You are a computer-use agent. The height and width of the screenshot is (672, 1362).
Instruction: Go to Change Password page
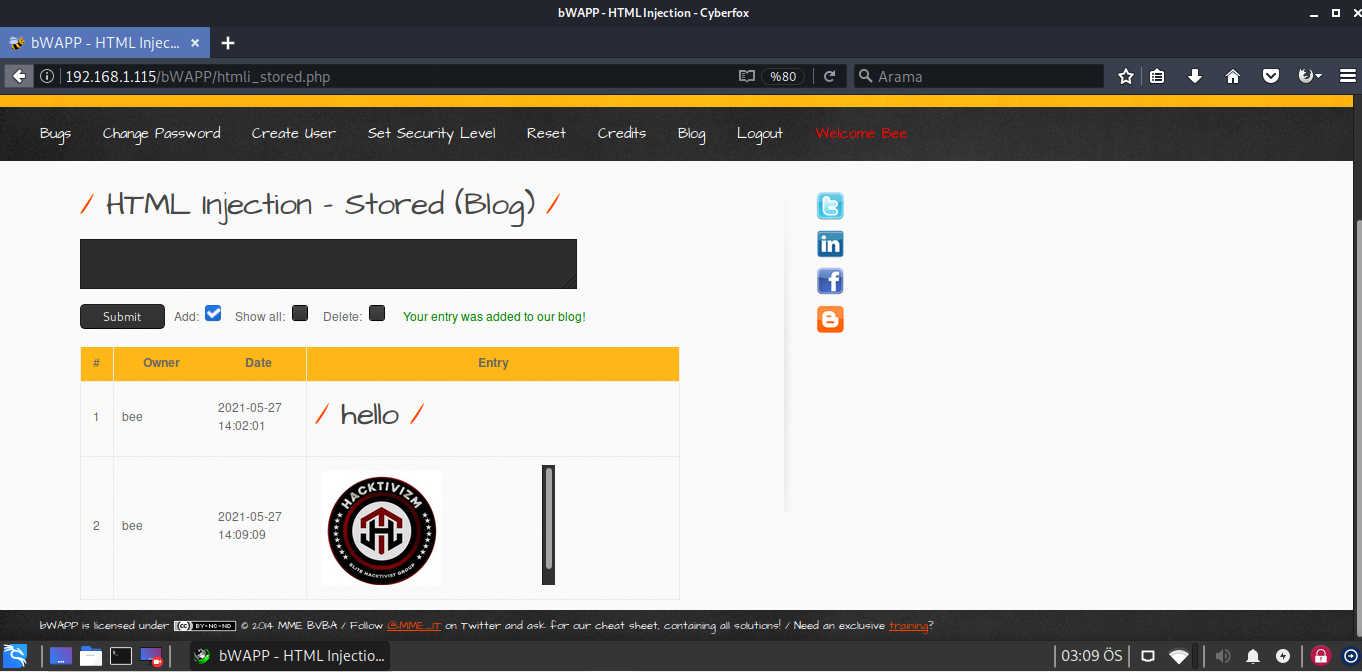point(161,134)
